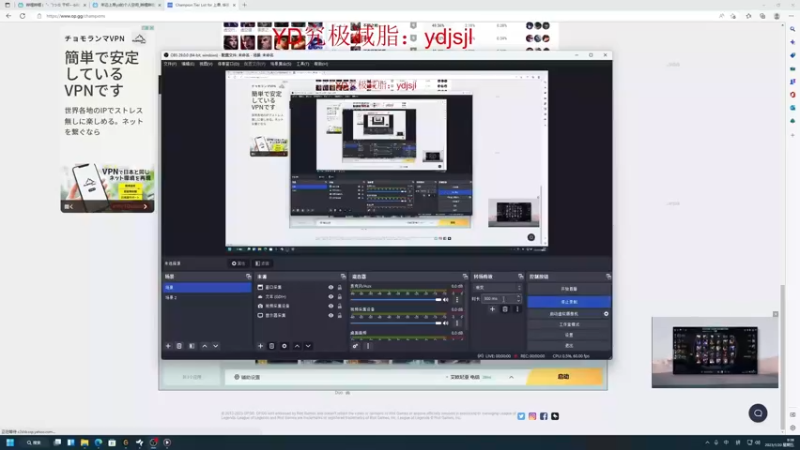Select the first scene in the Scenes list
Screen dimensions: 800x450
pos(207,287)
